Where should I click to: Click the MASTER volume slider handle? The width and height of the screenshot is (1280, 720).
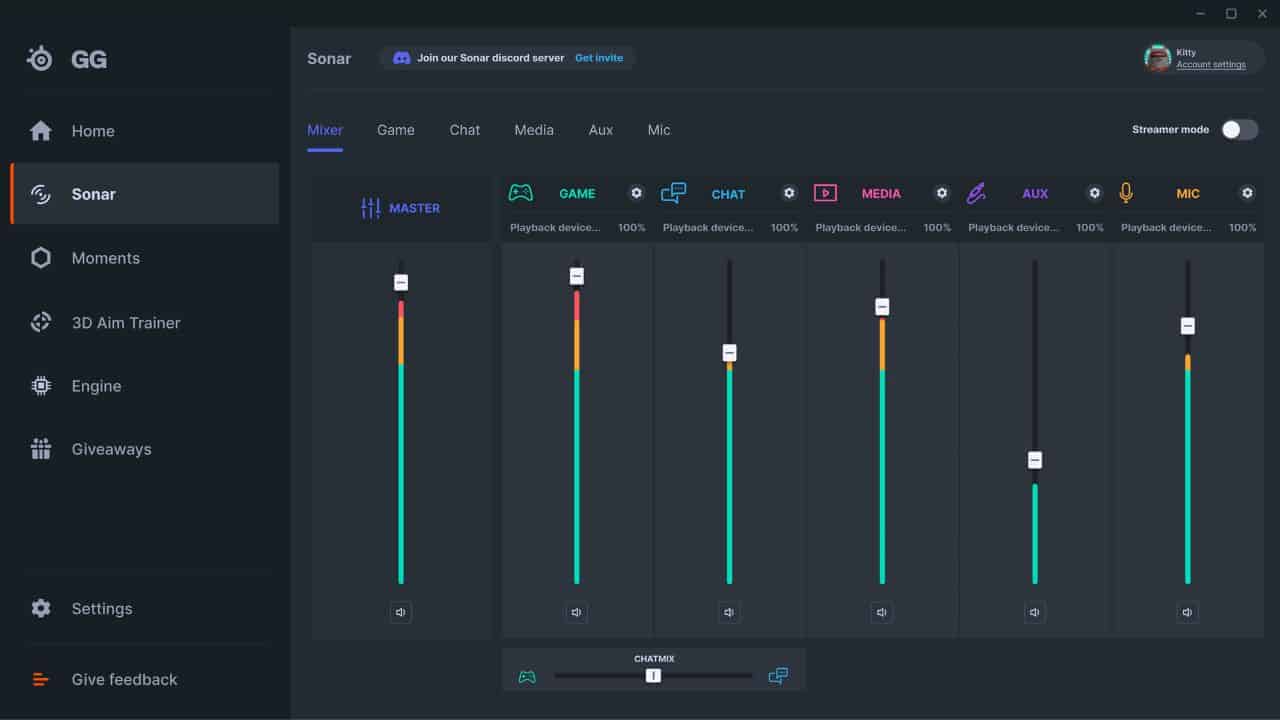tap(401, 283)
